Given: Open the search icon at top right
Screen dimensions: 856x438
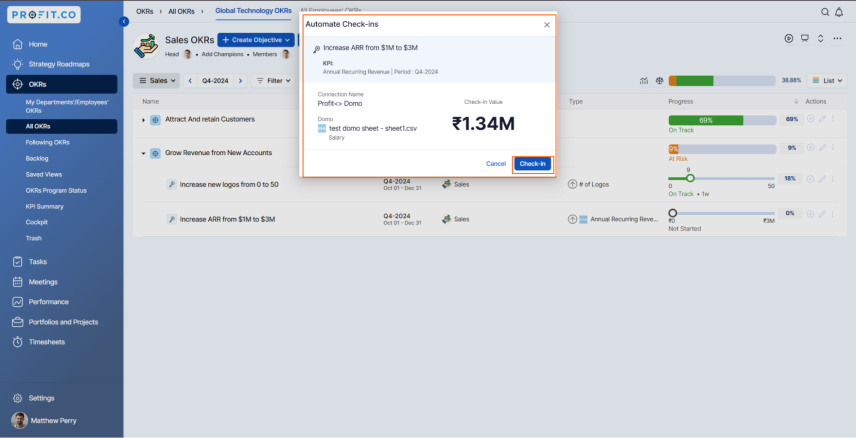Looking at the screenshot, I should pyautogui.click(x=825, y=12).
